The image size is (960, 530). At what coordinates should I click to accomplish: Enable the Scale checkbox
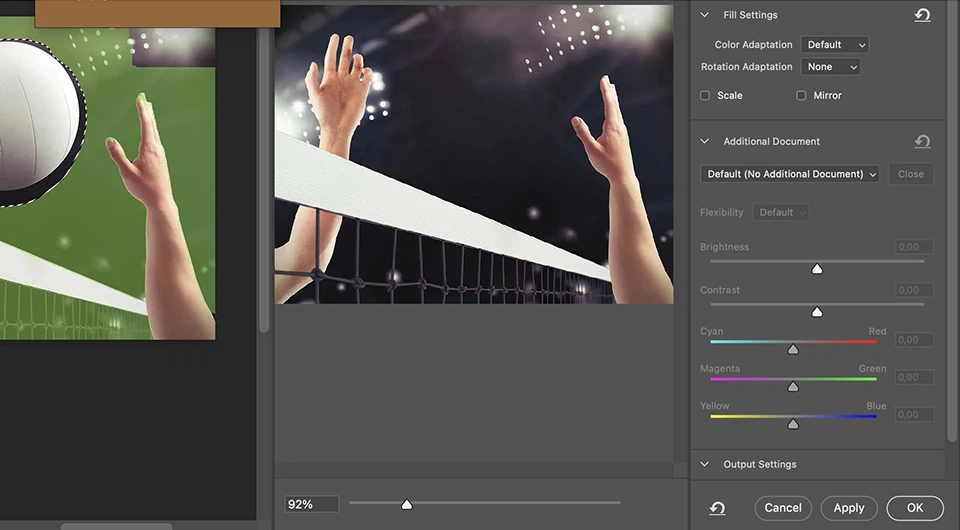click(705, 95)
